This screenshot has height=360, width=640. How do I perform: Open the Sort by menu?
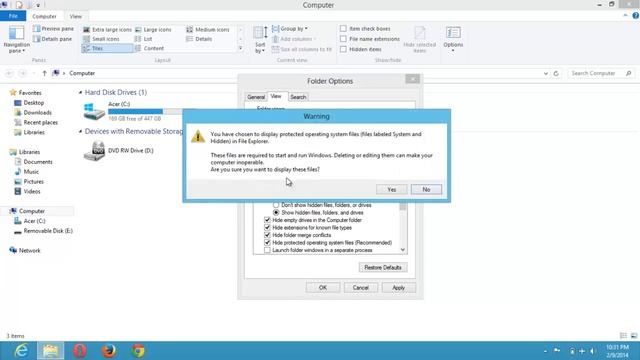point(260,40)
